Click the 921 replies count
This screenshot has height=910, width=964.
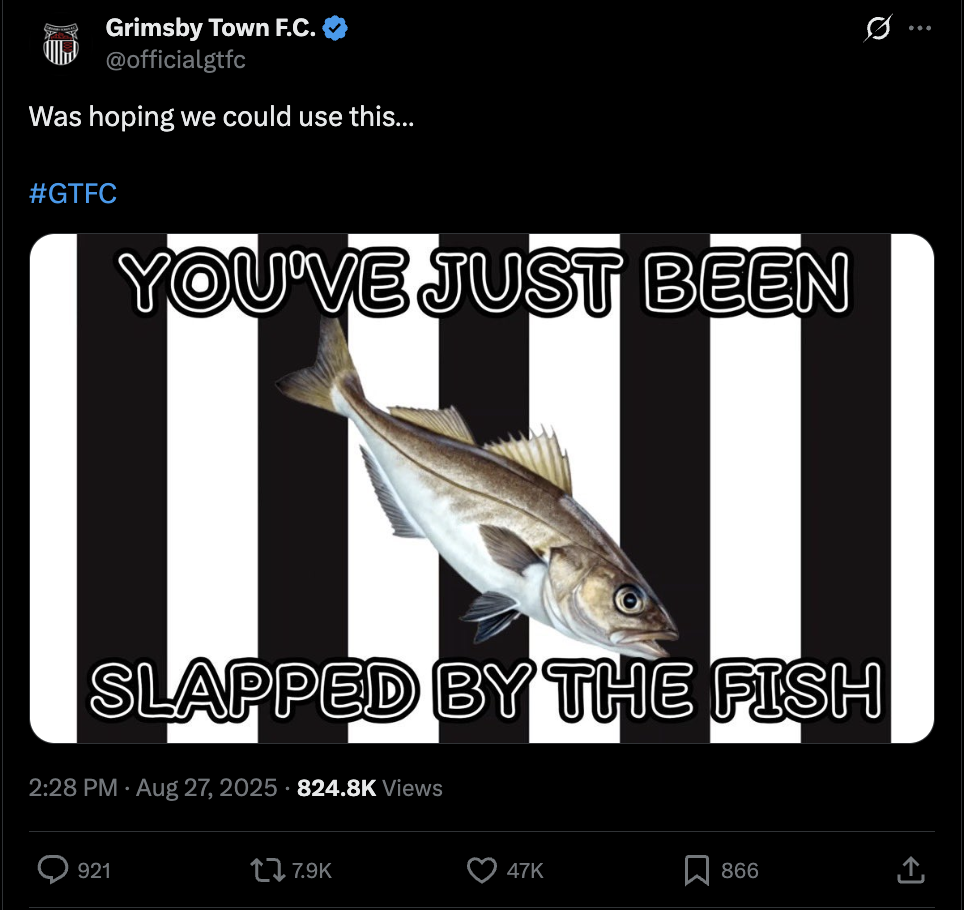(94, 871)
